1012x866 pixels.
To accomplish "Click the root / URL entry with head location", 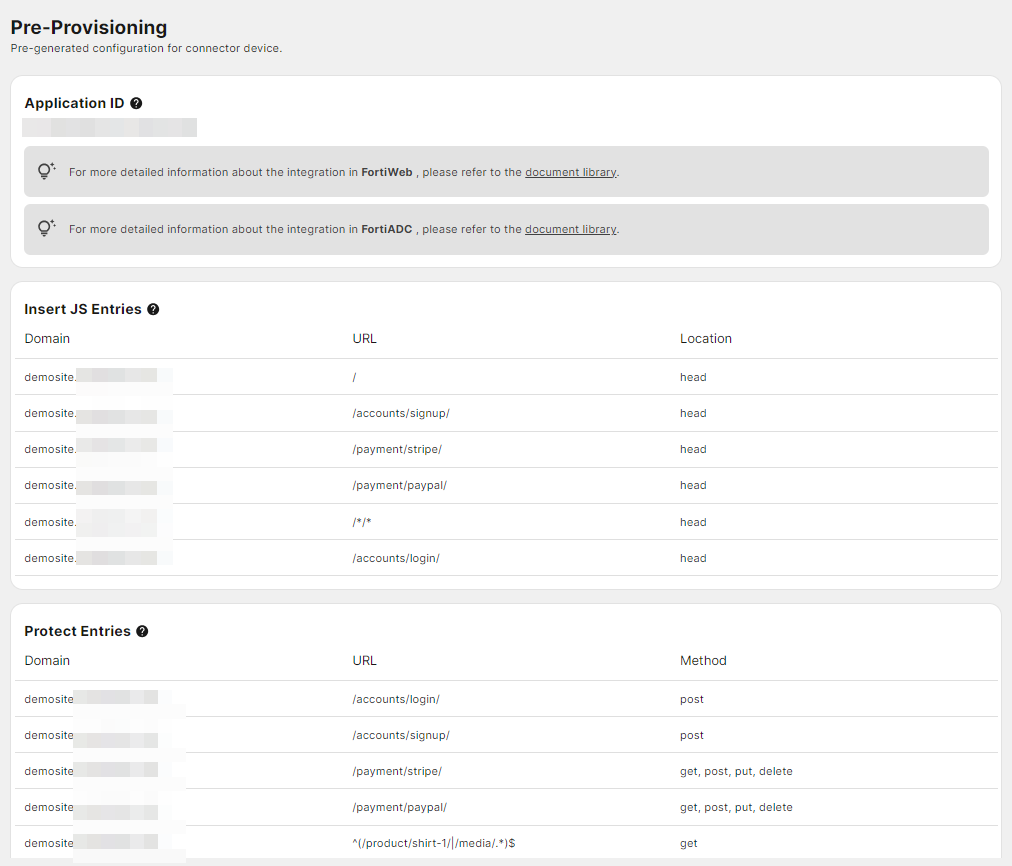I will point(356,377).
